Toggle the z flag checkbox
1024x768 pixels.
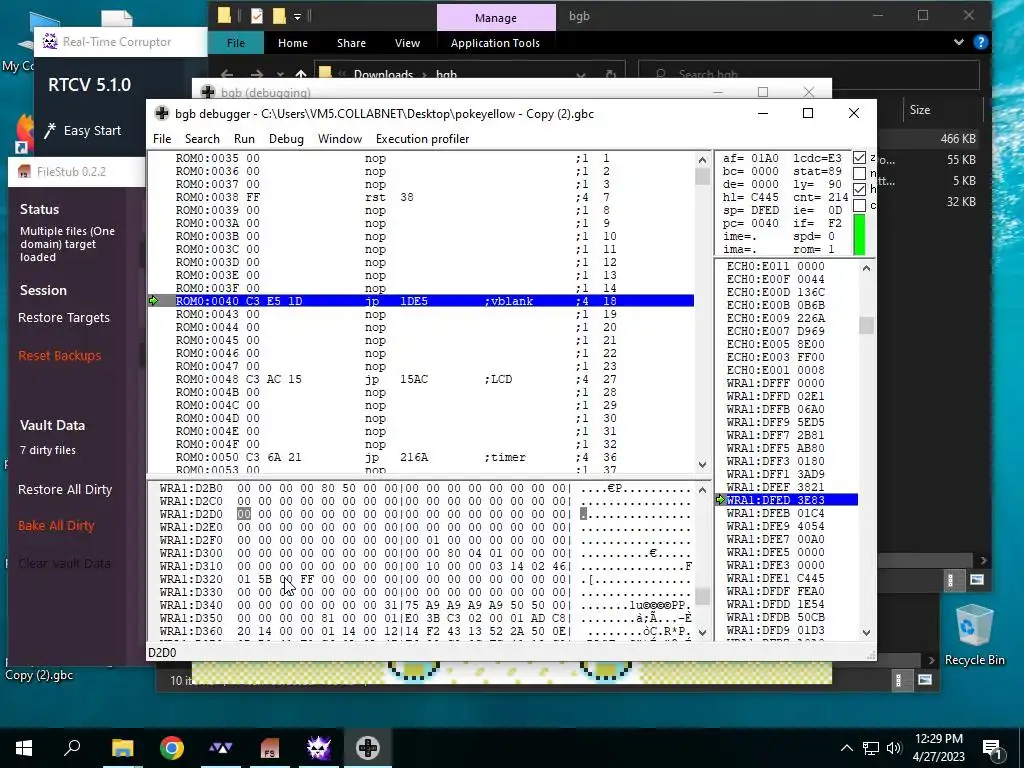coord(859,157)
